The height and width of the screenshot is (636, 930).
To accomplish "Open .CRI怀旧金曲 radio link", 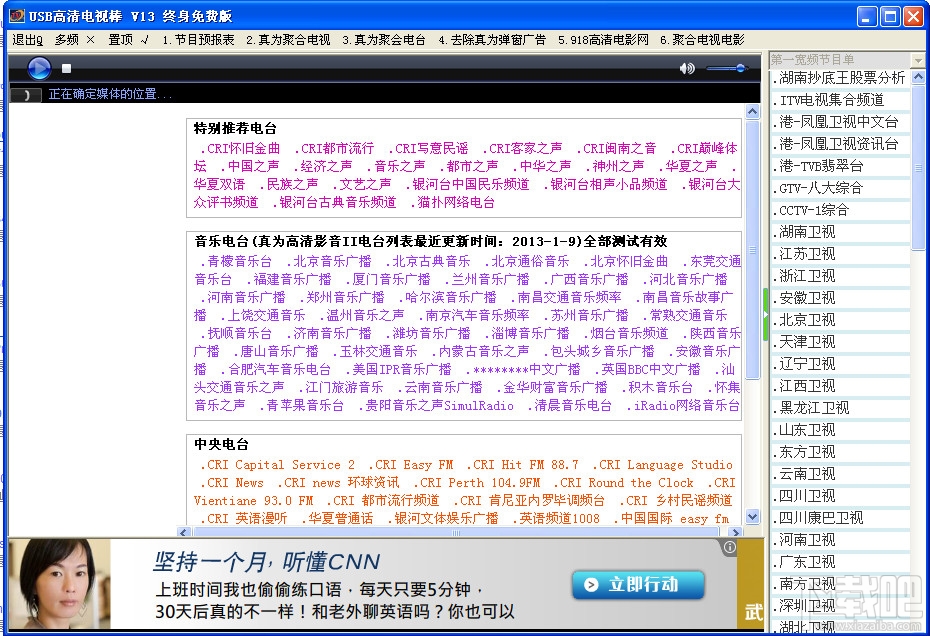I will [240, 148].
